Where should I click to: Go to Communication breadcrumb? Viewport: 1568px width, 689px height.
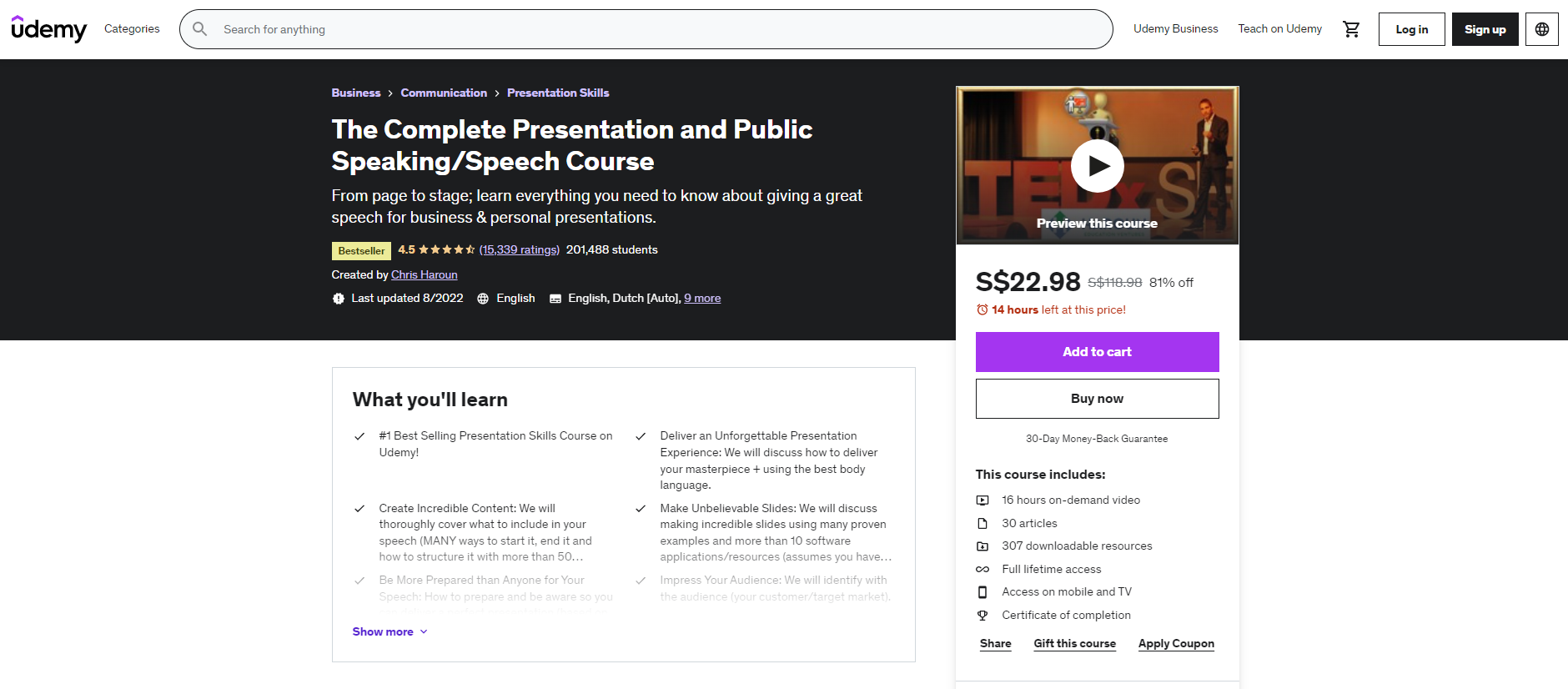pyautogui.click(x=444, y=93)
